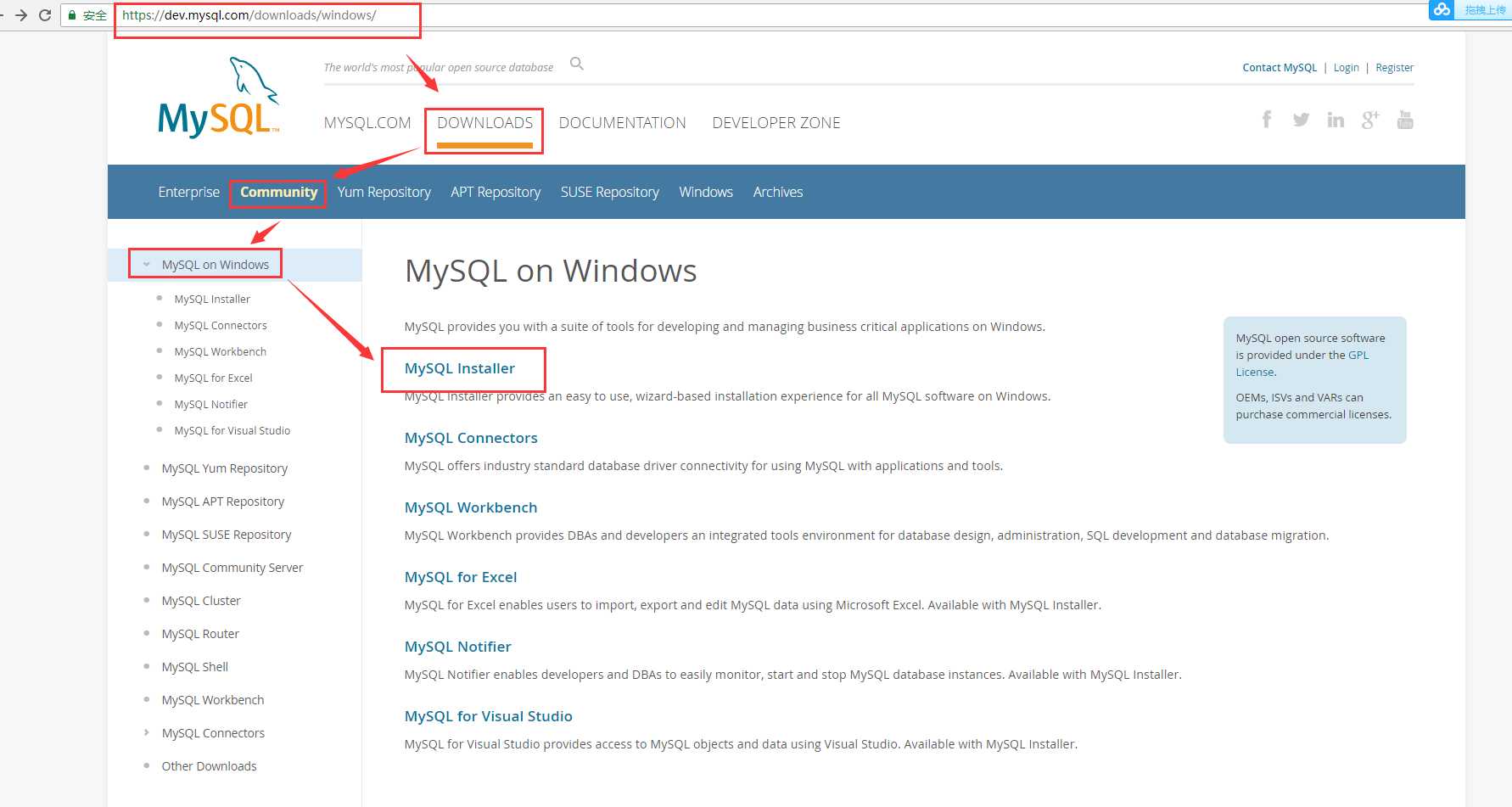This screenshot has height=807, width=1512.
Task: Open MySQL Cluster sidebar item
Action: pos(201,601)
